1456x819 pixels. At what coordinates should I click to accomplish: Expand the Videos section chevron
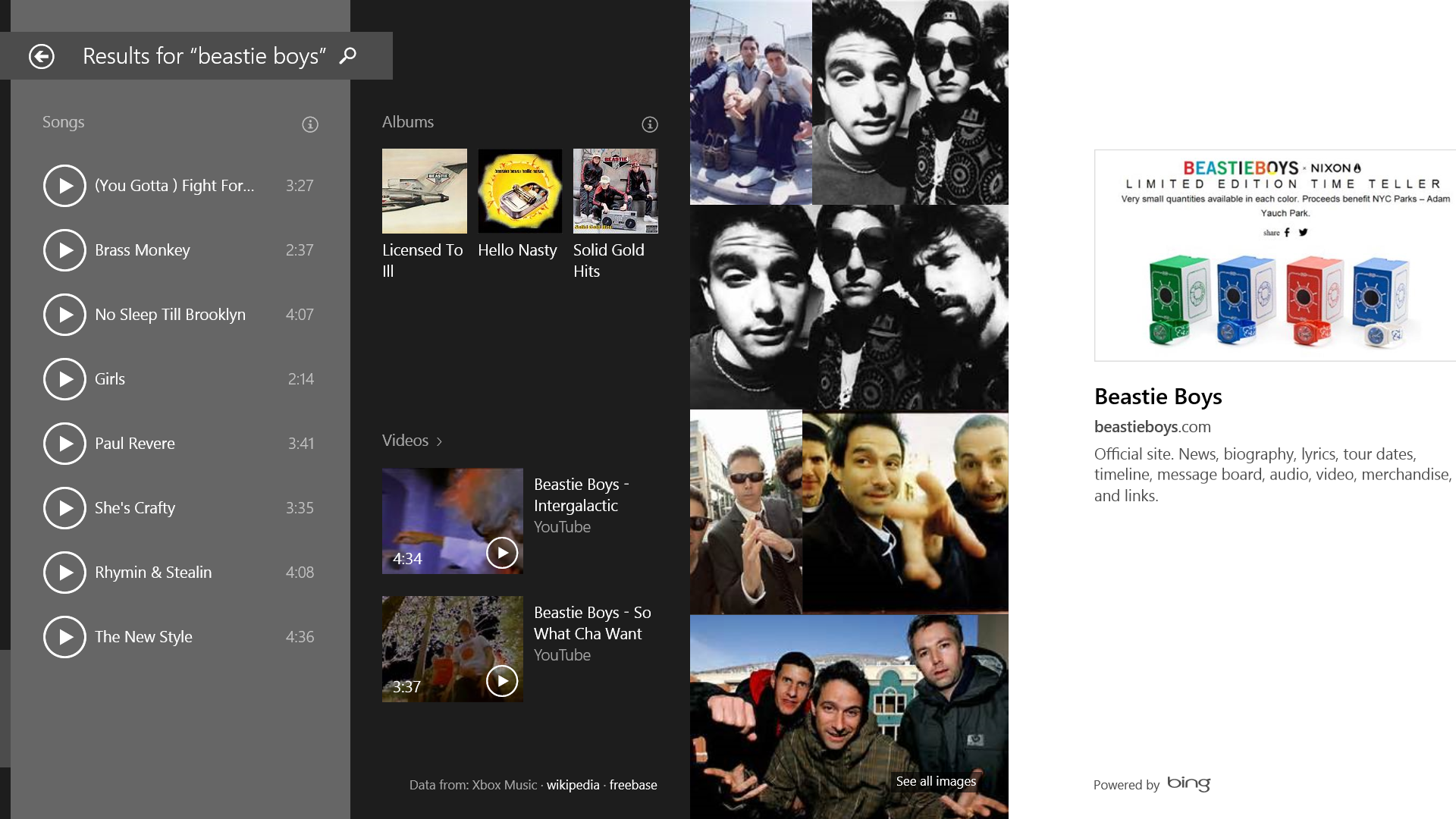pos(439,441)
